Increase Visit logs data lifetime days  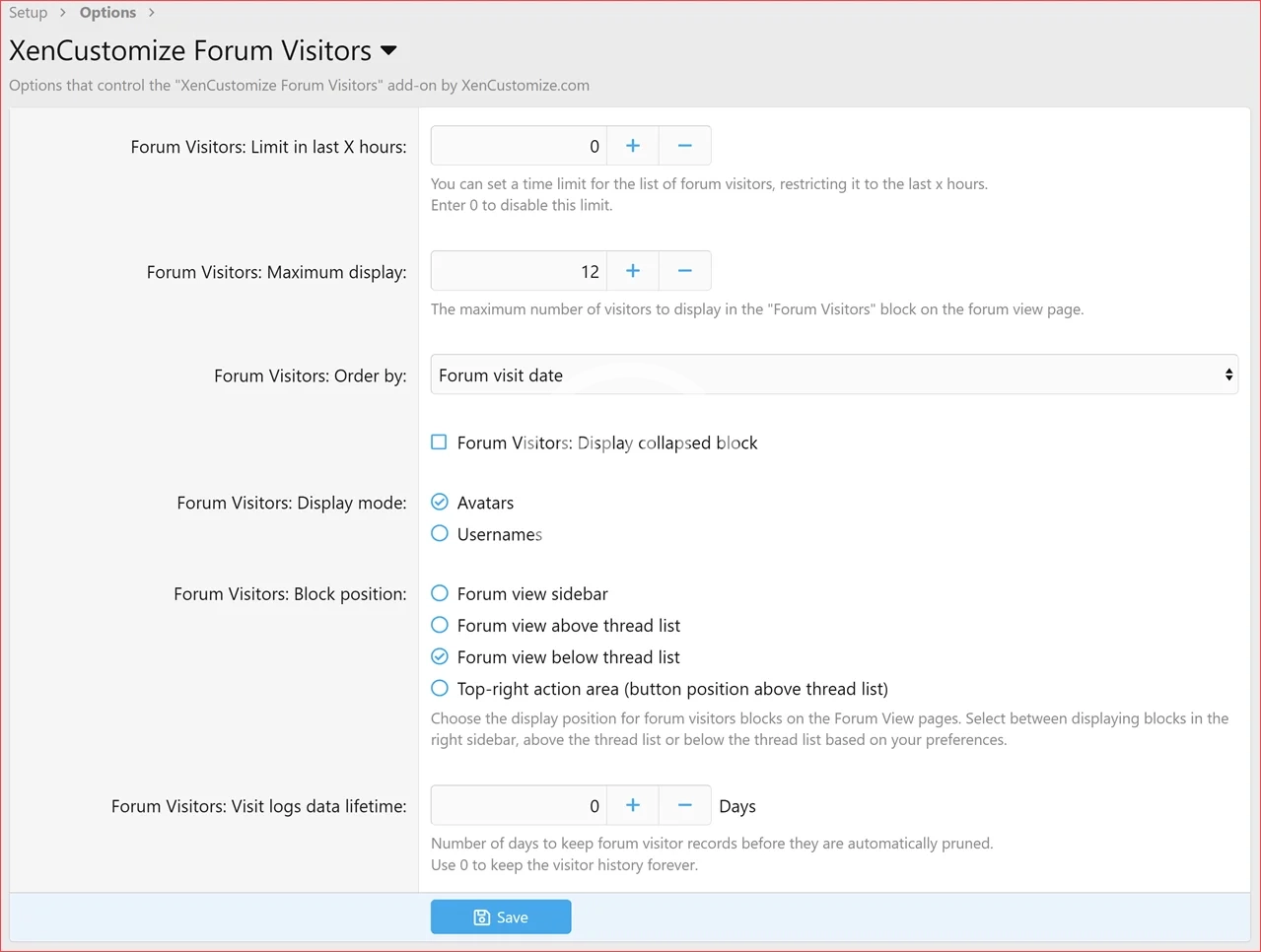633,806
